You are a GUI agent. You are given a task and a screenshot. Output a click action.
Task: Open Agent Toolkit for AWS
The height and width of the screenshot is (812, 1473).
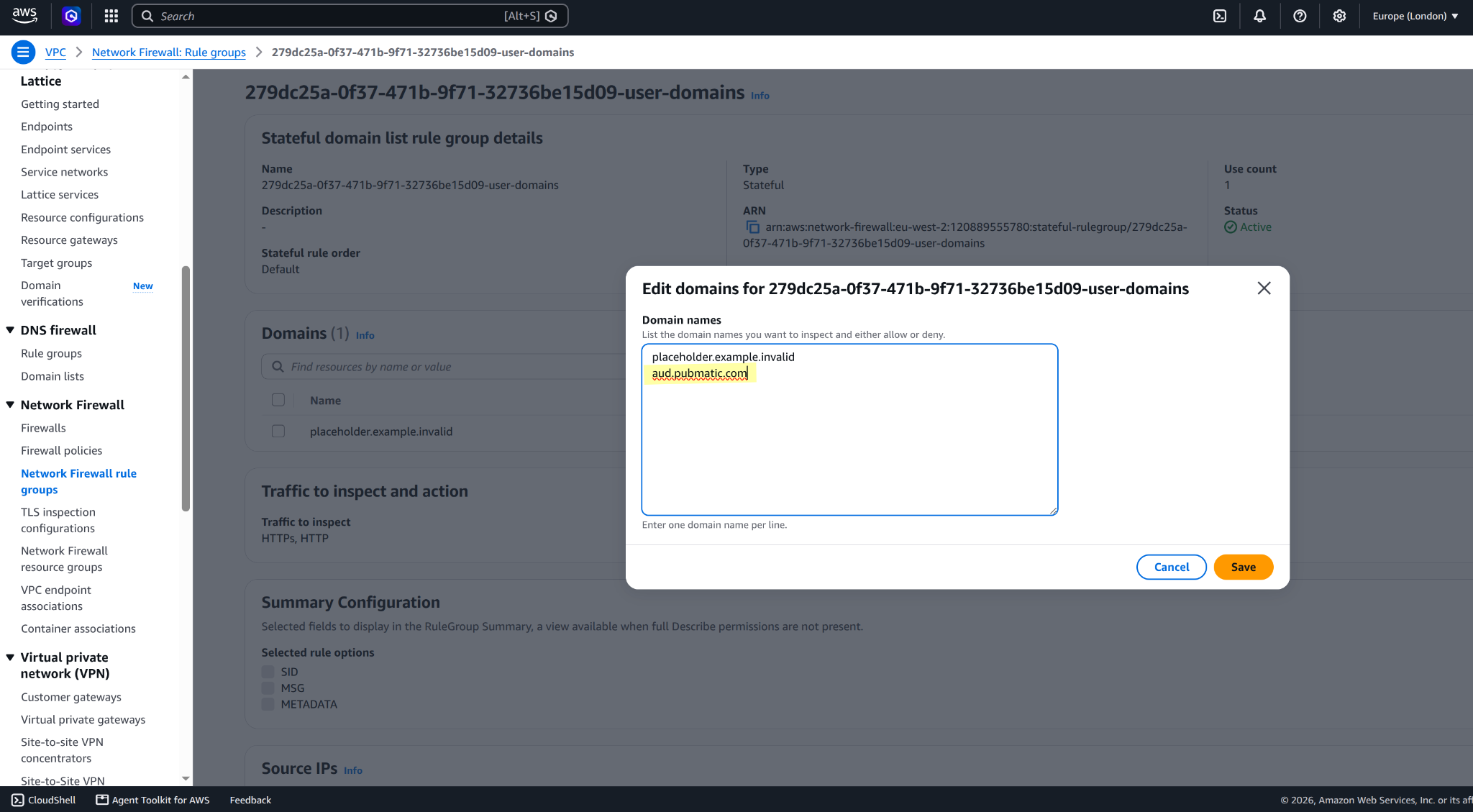click(153, 800)
